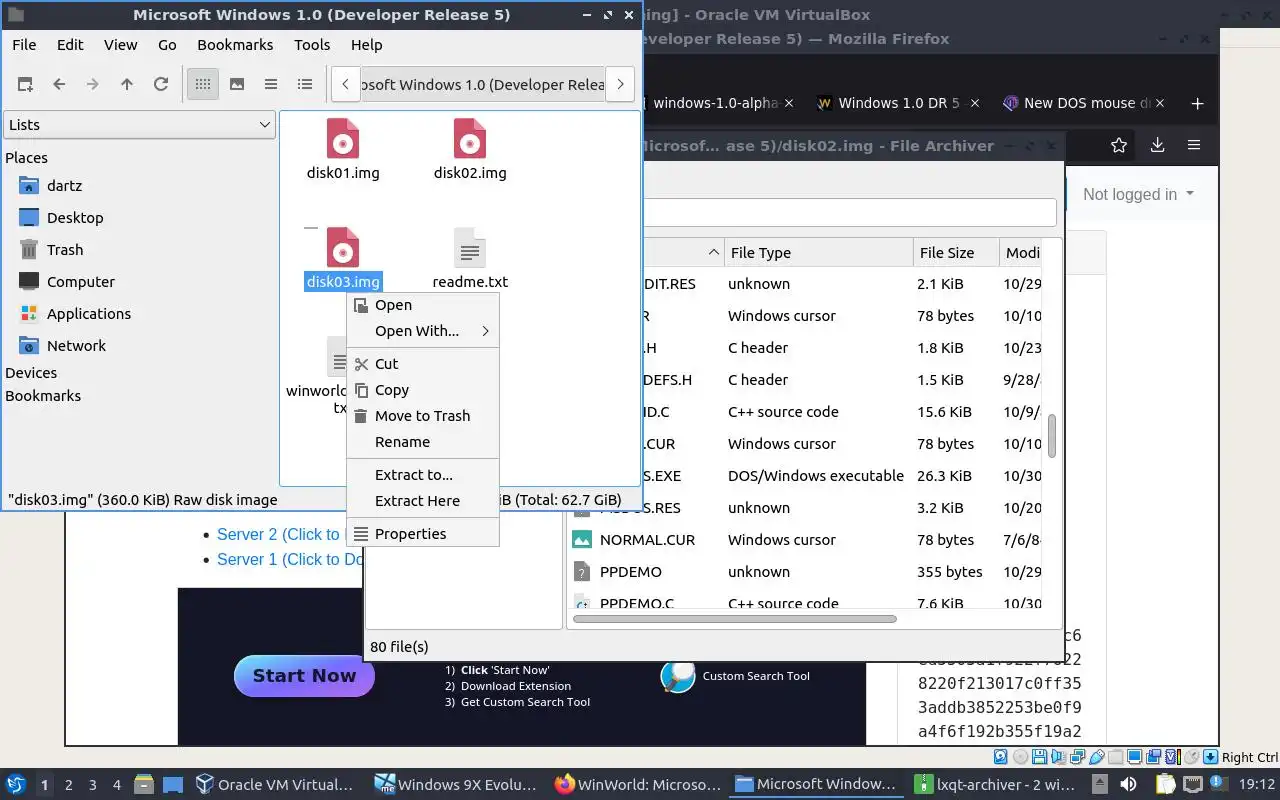Sort archive by File Type column

819,253
